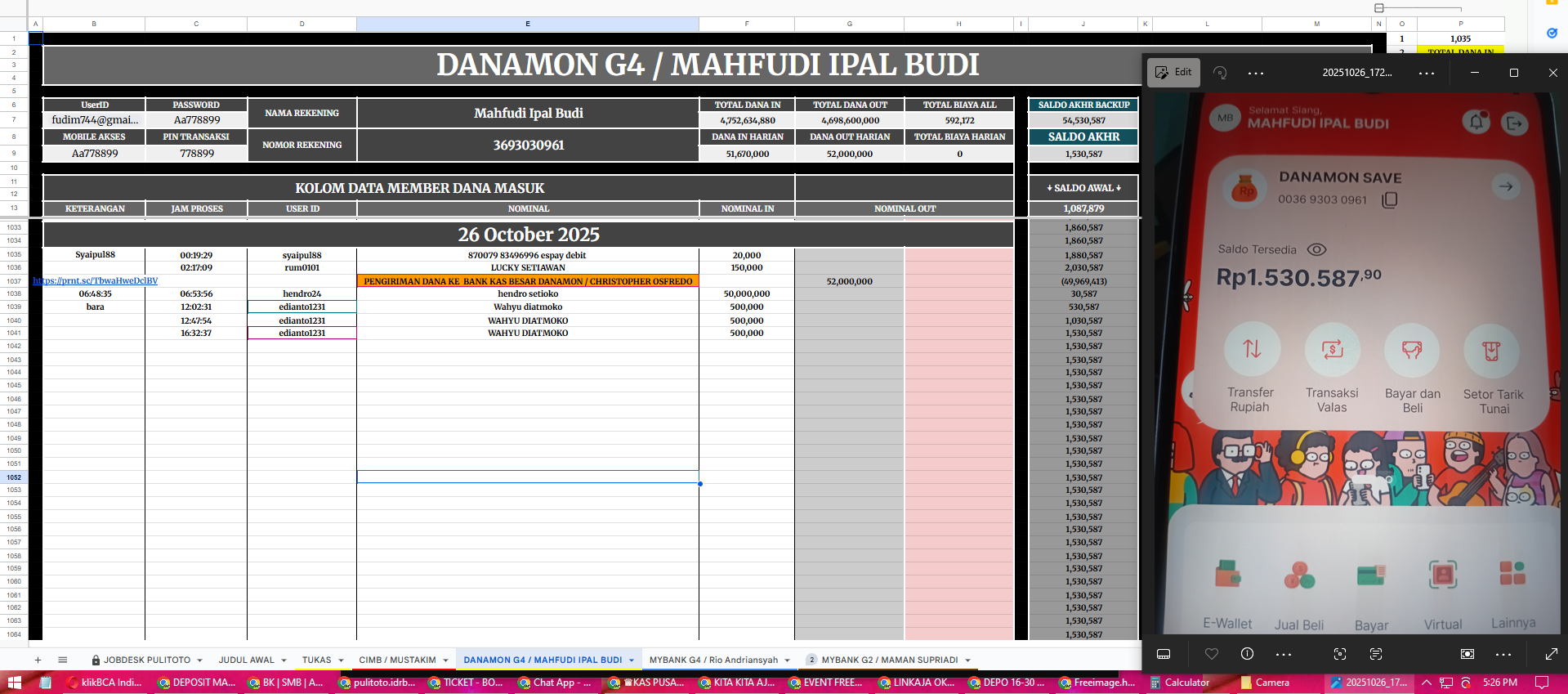This screenshot has width=1568, height=694.
Task: Select the 50,000,000 nominal in cell
Action: (x=747, y=293)
